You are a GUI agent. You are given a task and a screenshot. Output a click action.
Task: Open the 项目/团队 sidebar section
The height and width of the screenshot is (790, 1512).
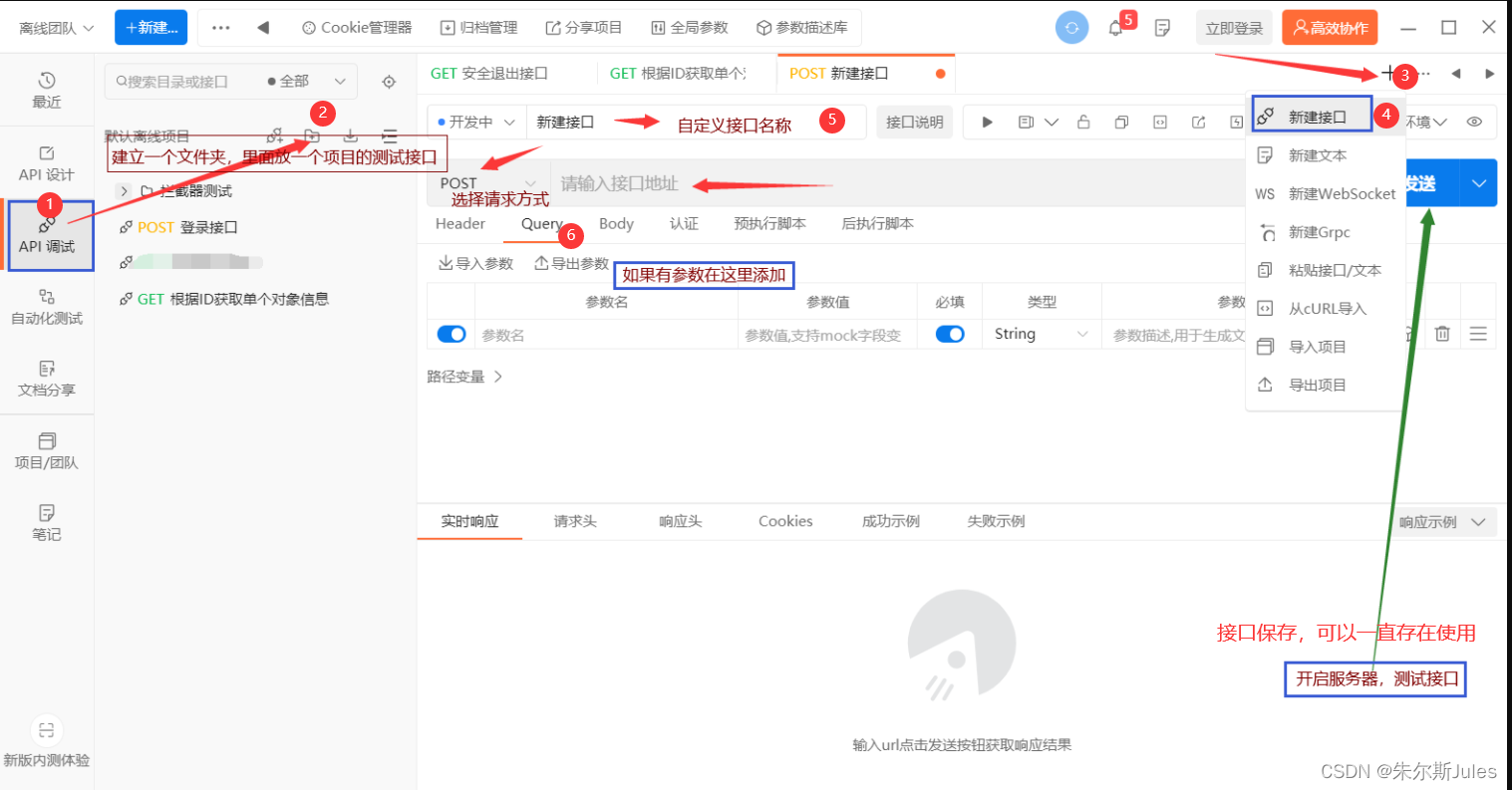[47, 451]
